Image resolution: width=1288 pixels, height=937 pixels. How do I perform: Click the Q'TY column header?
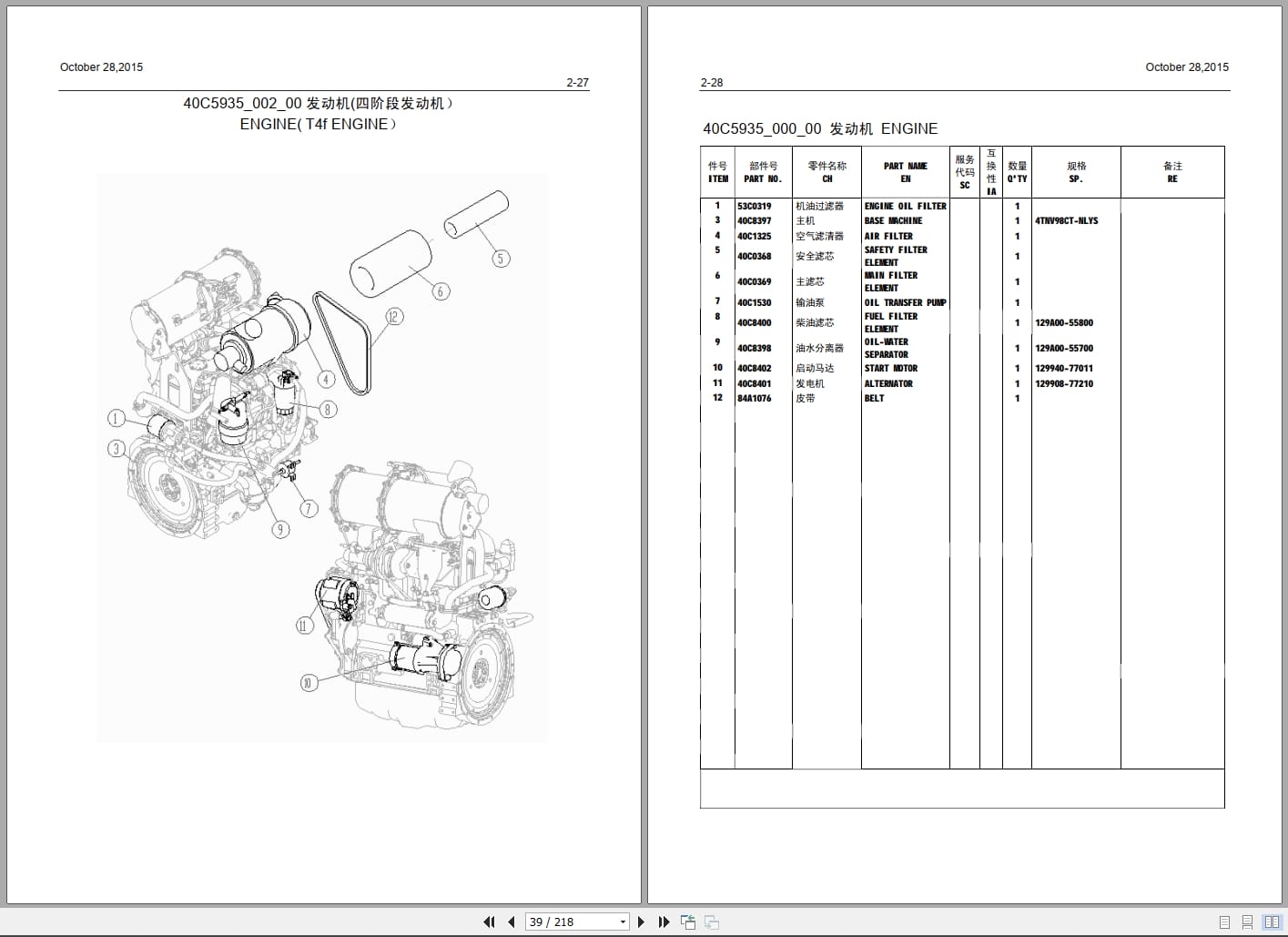(1018, 173)
